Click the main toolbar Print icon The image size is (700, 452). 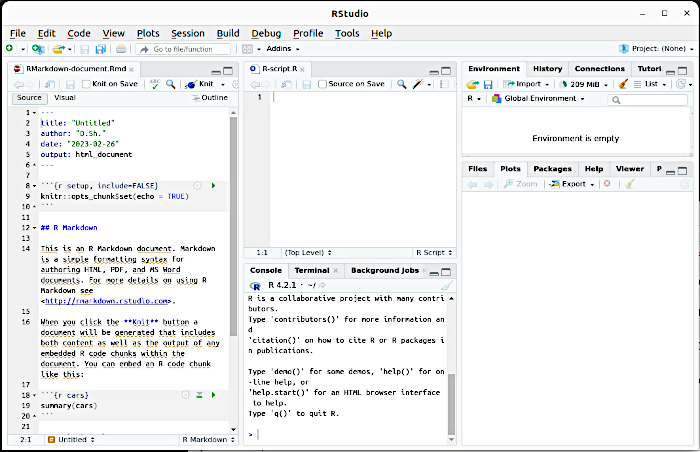point(121,49)
